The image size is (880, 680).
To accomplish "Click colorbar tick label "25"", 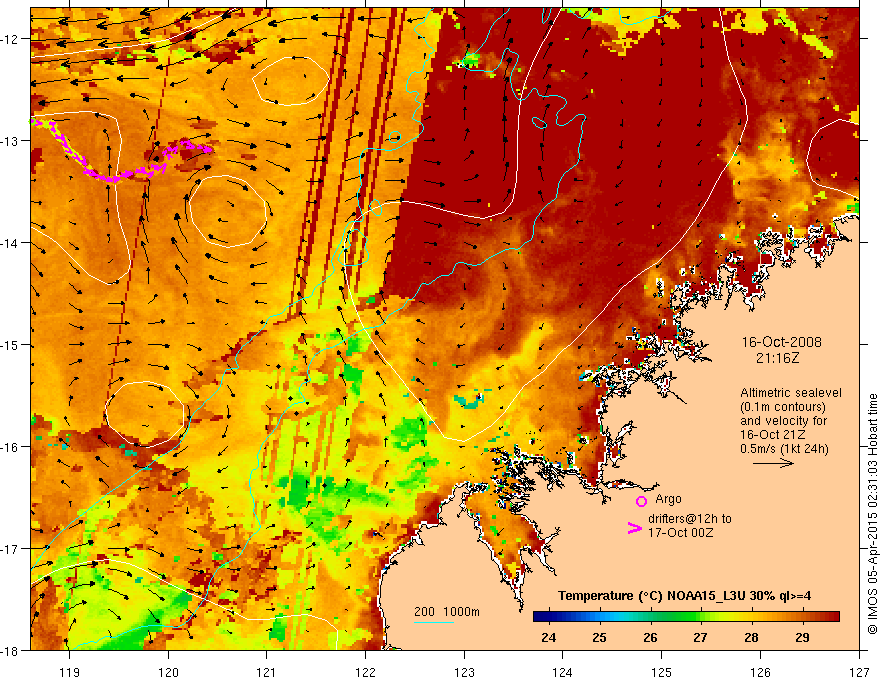I will coord(599,637).
